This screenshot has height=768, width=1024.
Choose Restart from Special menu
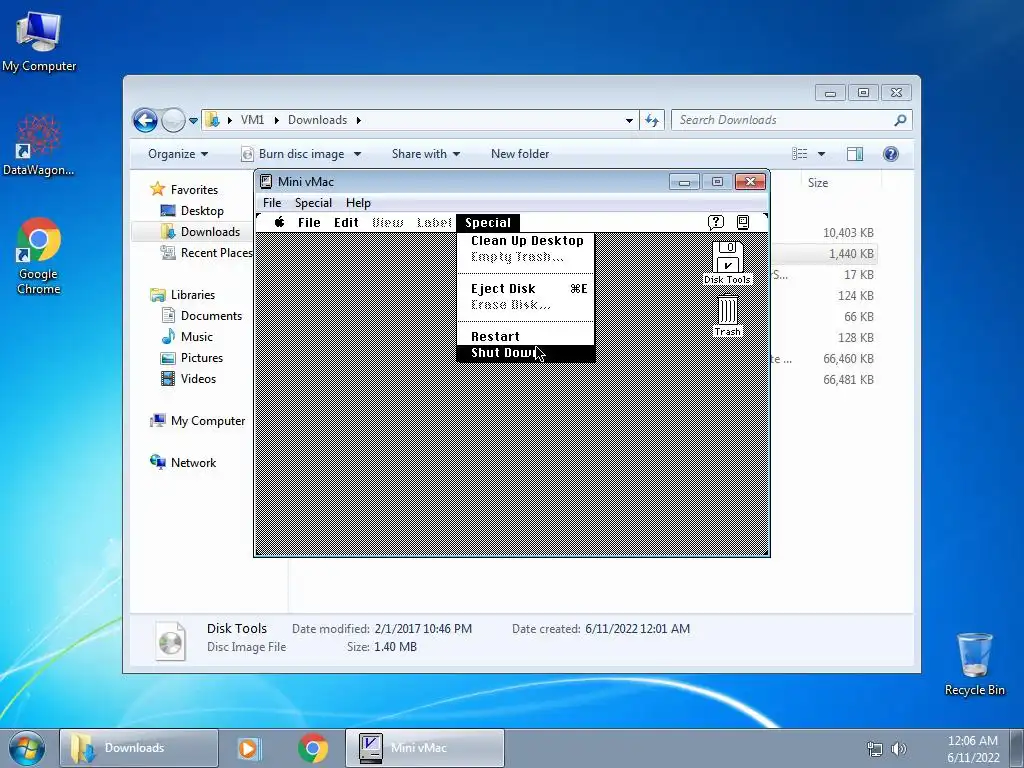[x=526, y=336]
